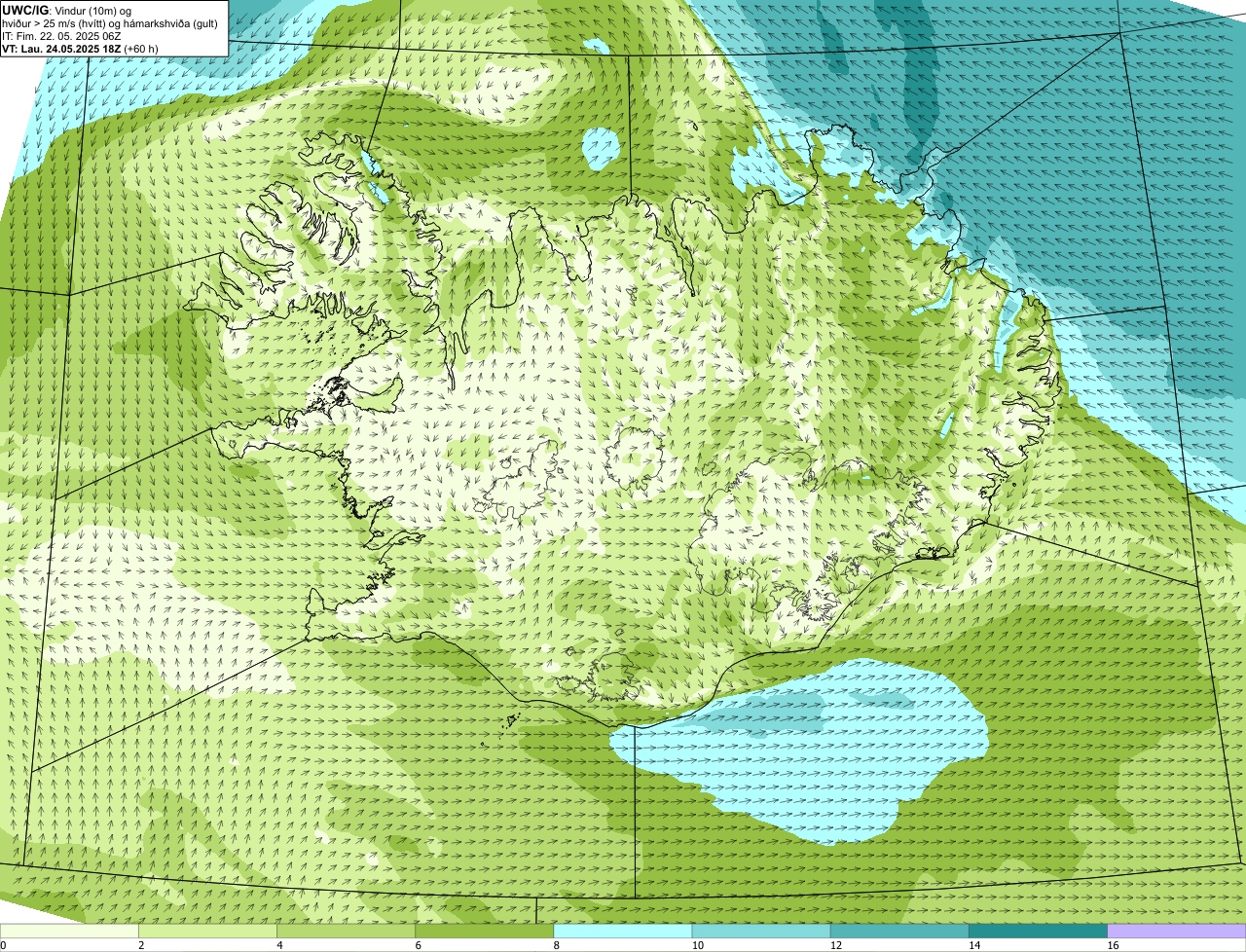Click the legend scale label "12"

point(835,945)
